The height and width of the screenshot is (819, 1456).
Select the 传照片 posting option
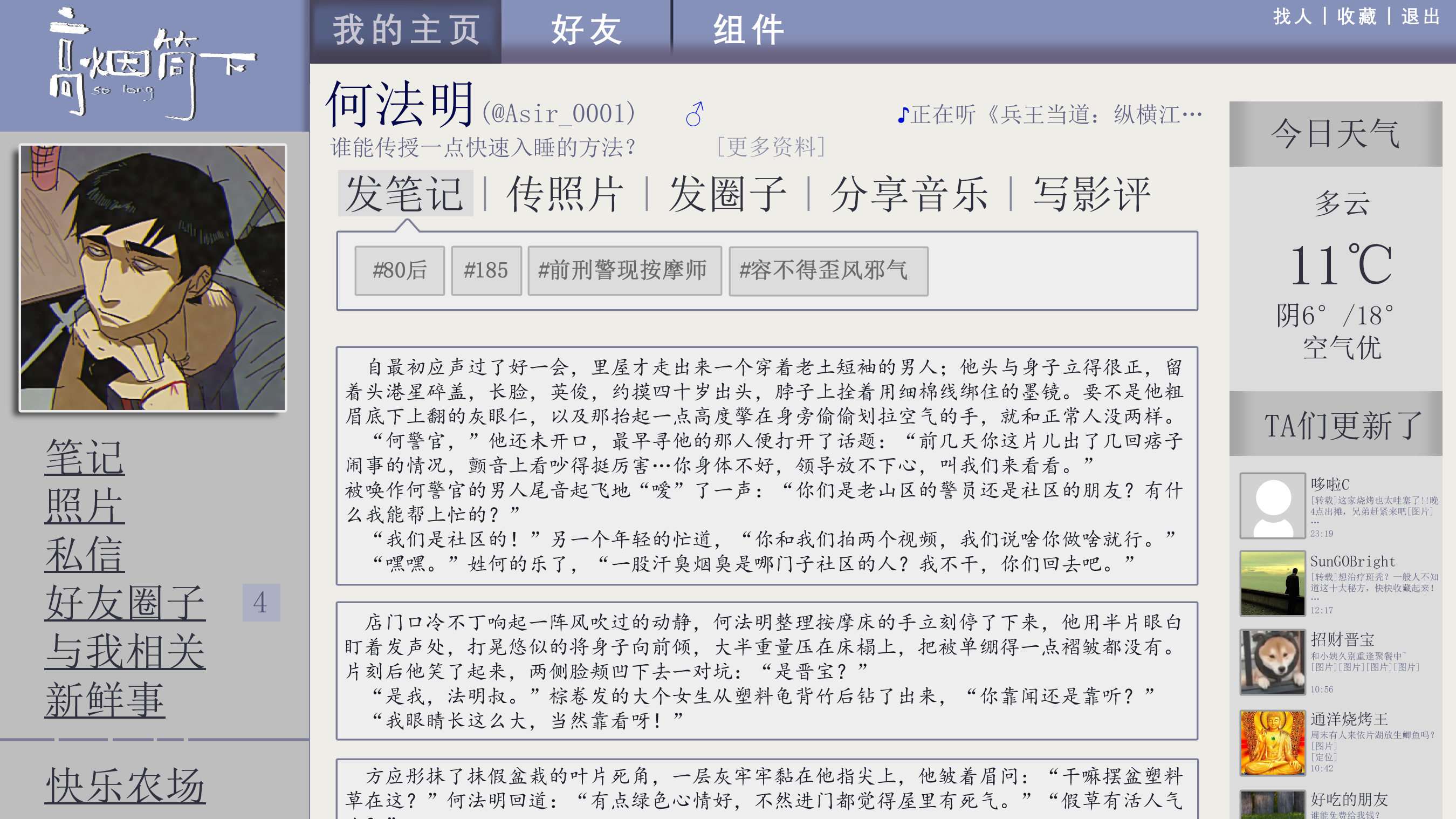[x=565, y=194]
